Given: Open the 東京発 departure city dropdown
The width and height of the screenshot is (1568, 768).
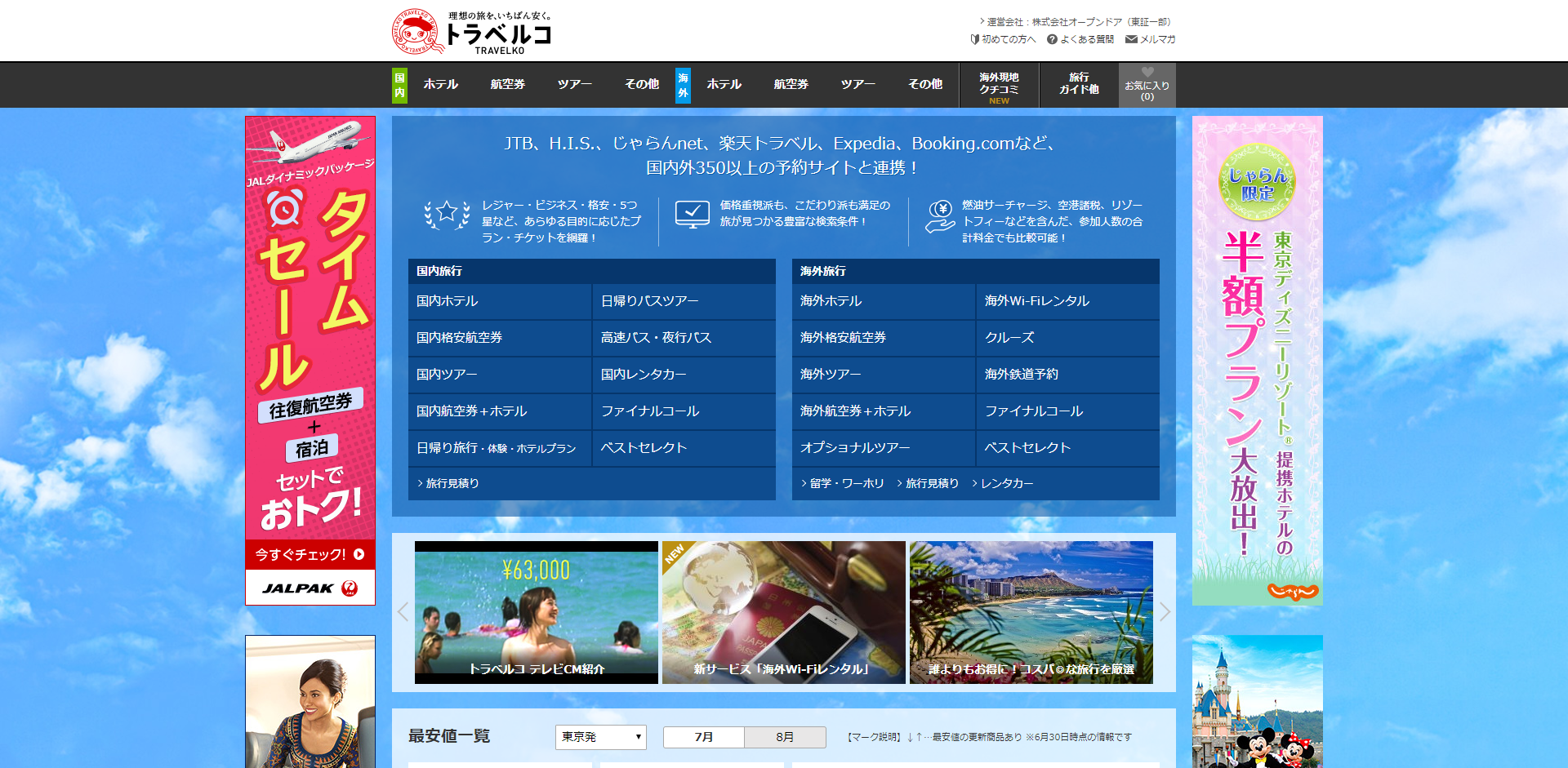Looking at the screenshot, I should [x=600, y=737].
